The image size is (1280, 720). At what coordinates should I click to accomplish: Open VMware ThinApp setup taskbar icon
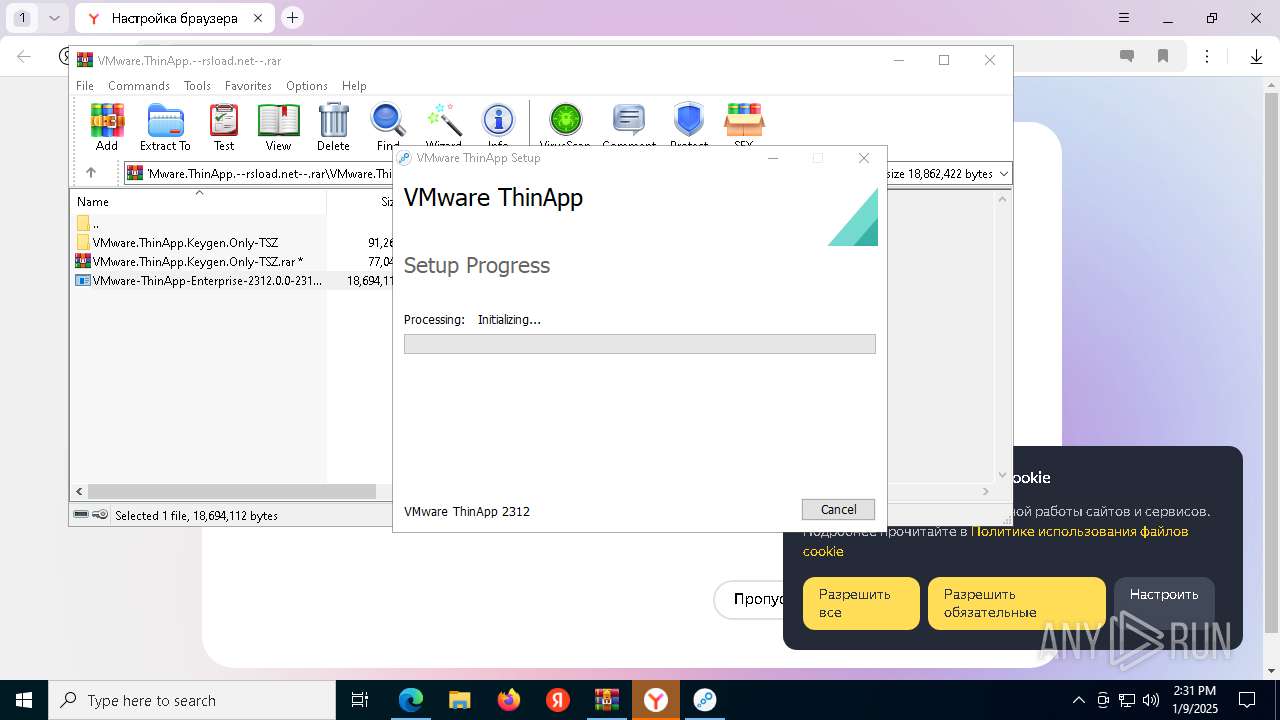pyautogui.click(x=705, y=700)
